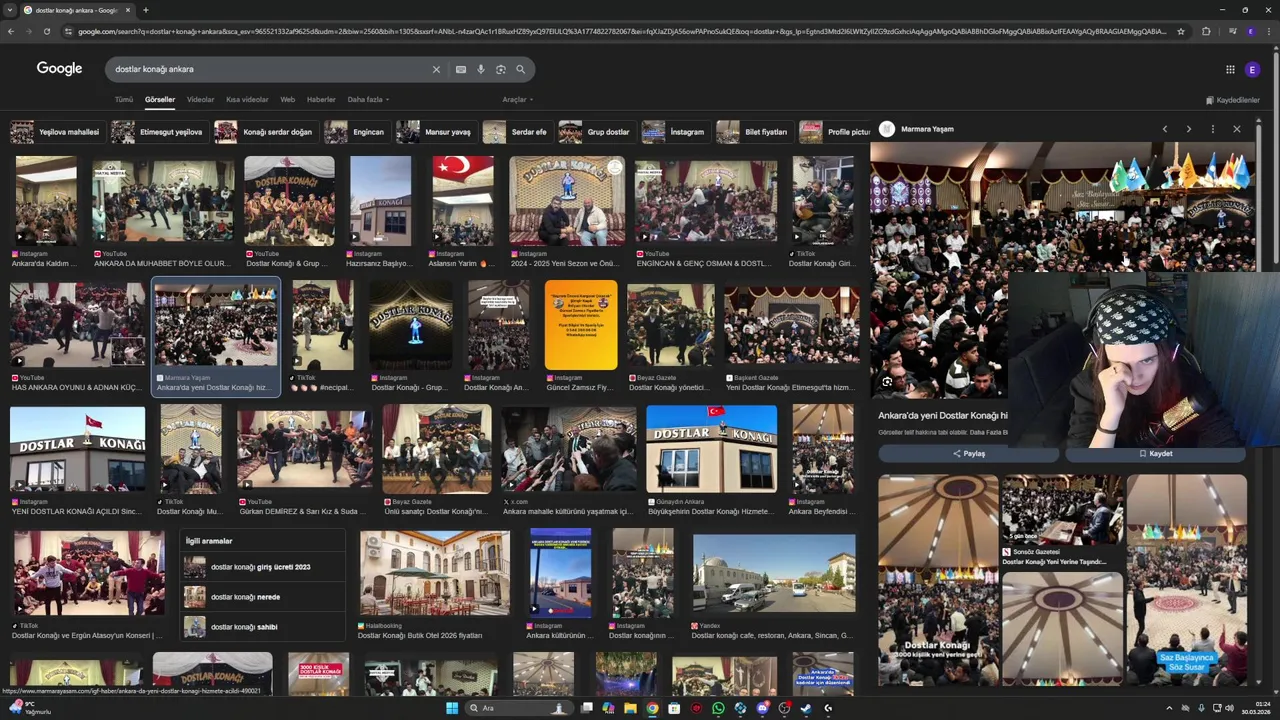The width and height of the screenshot is (1280, 720).
Task: Open related search dostlar konağı nerede
Action: pyautogui.click(x=262, y=597)
